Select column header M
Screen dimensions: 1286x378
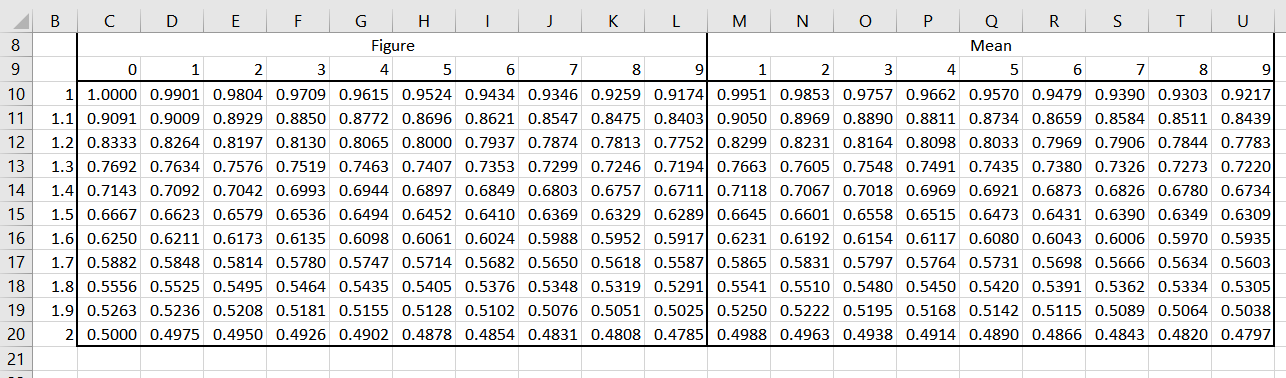(x=739, y=21)
